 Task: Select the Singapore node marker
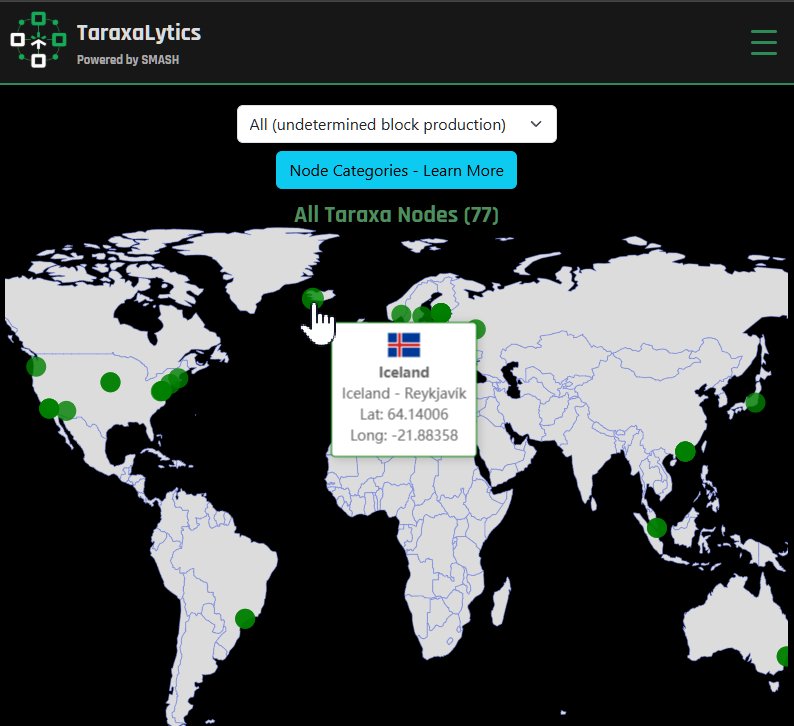657,528
